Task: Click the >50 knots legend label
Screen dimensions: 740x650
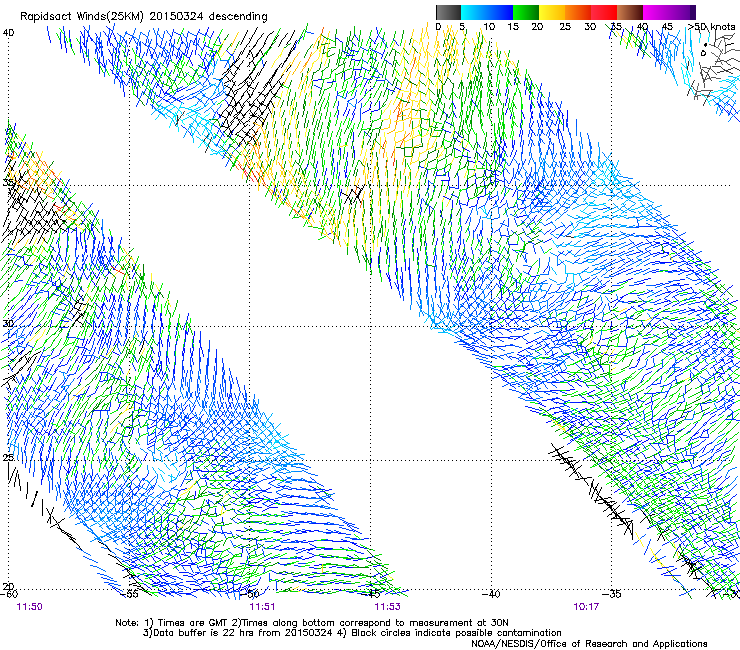Action: coord(711,26)
